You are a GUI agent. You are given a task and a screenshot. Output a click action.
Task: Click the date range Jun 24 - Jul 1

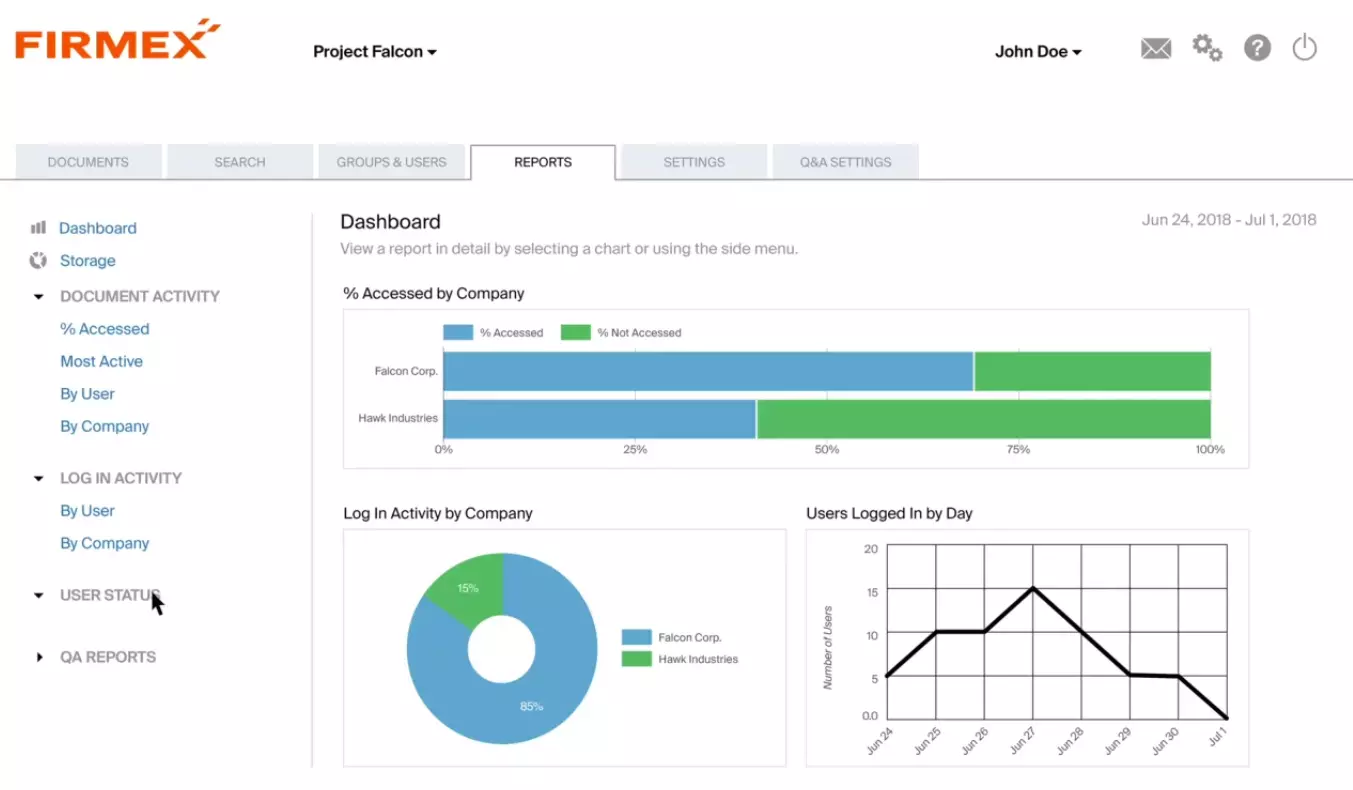pos(1229,220)
